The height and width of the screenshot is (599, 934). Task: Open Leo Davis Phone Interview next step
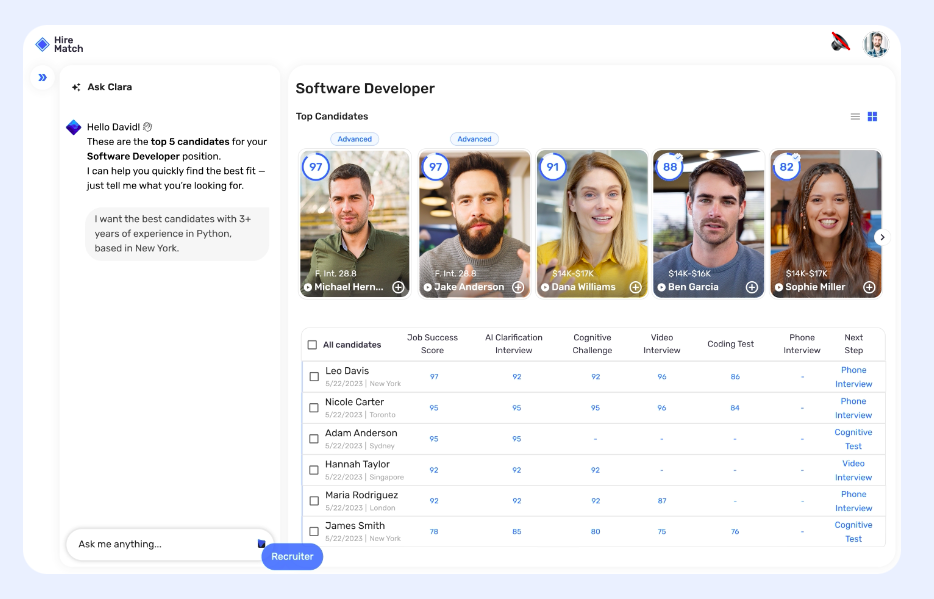click(853, 377)
